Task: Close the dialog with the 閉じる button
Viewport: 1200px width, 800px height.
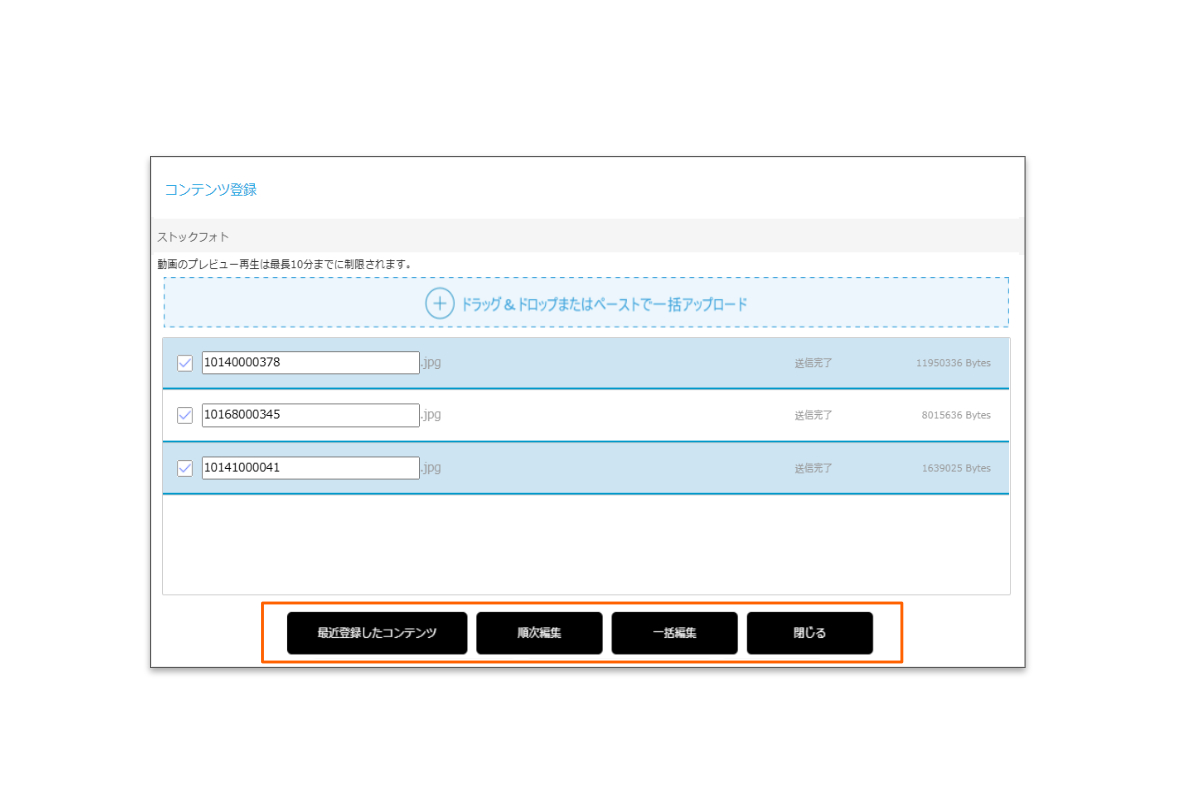Action: (809, 633)
